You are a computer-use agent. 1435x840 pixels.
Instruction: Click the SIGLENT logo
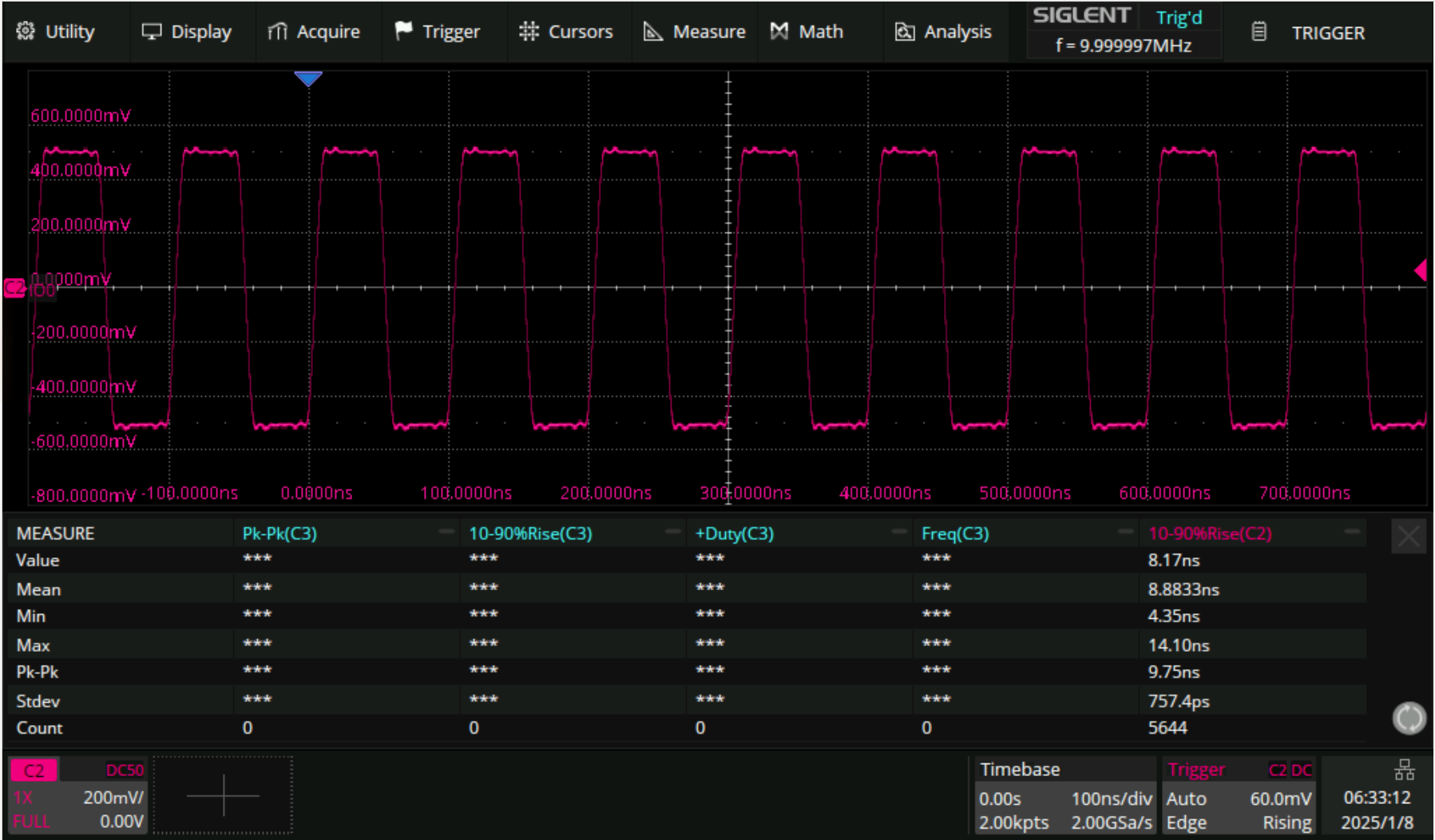[x=1081, y=16]
